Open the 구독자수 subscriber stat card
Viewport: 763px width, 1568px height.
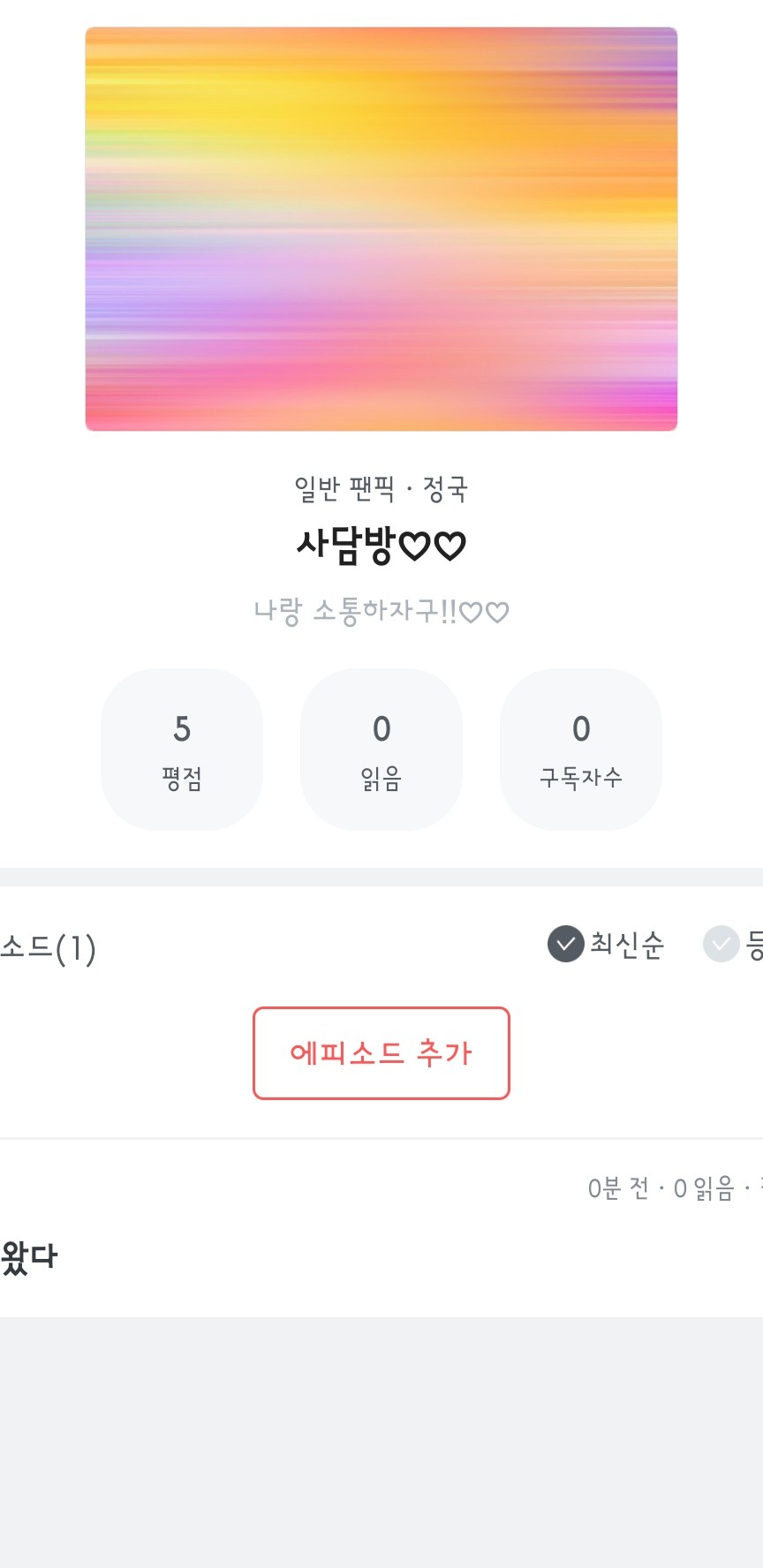click(x=581, y=749)
